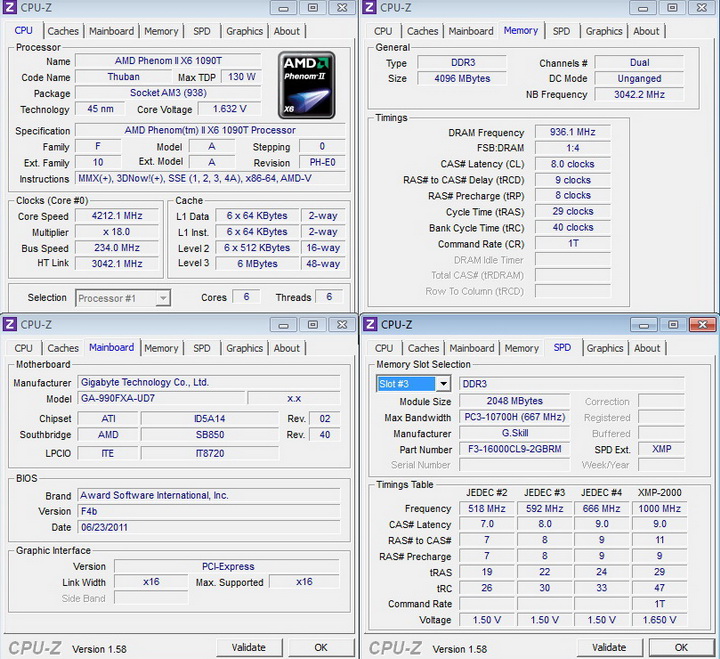
Task: Click the Core Voltage 1.632 V field
Action: click(230, 109)
